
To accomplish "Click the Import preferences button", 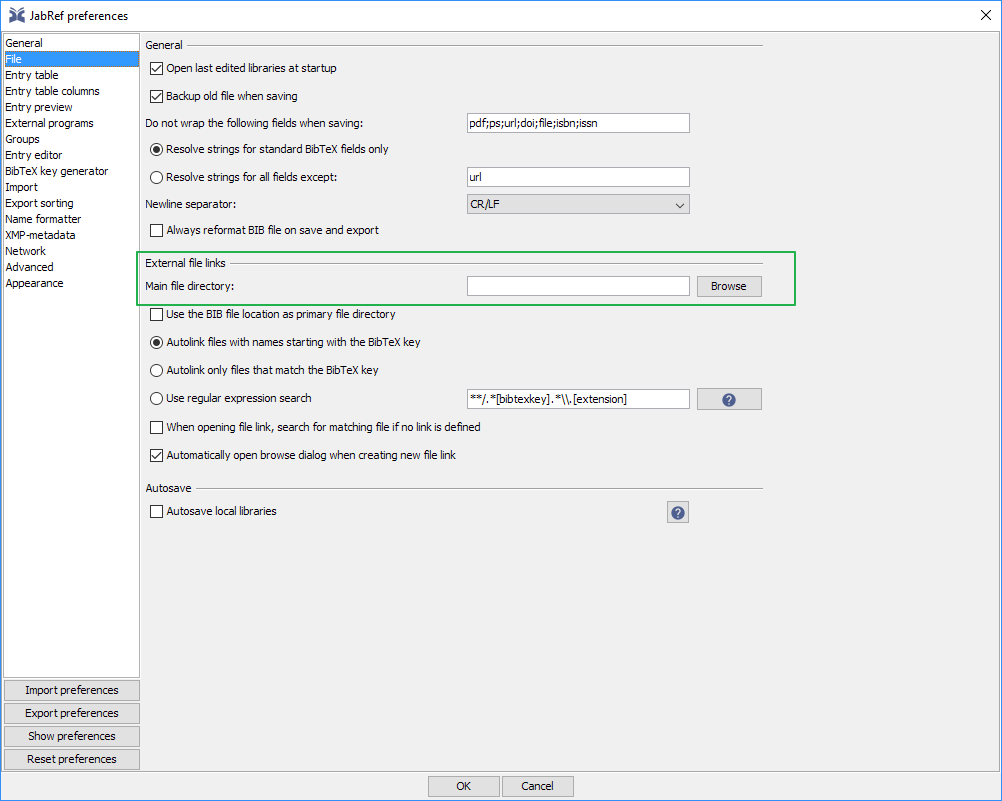I will tap(72, 690).
